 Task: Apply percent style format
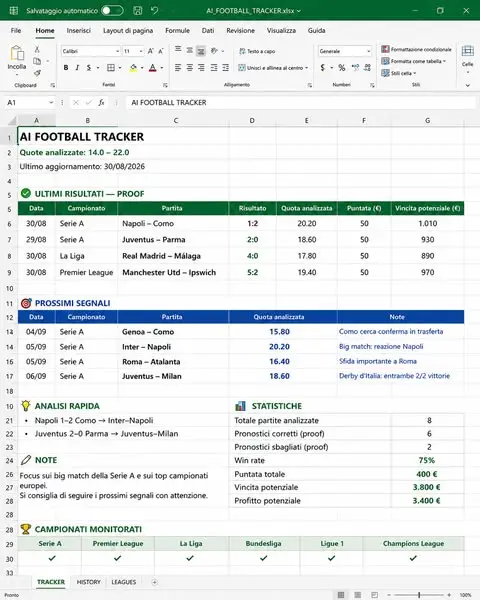342,68
